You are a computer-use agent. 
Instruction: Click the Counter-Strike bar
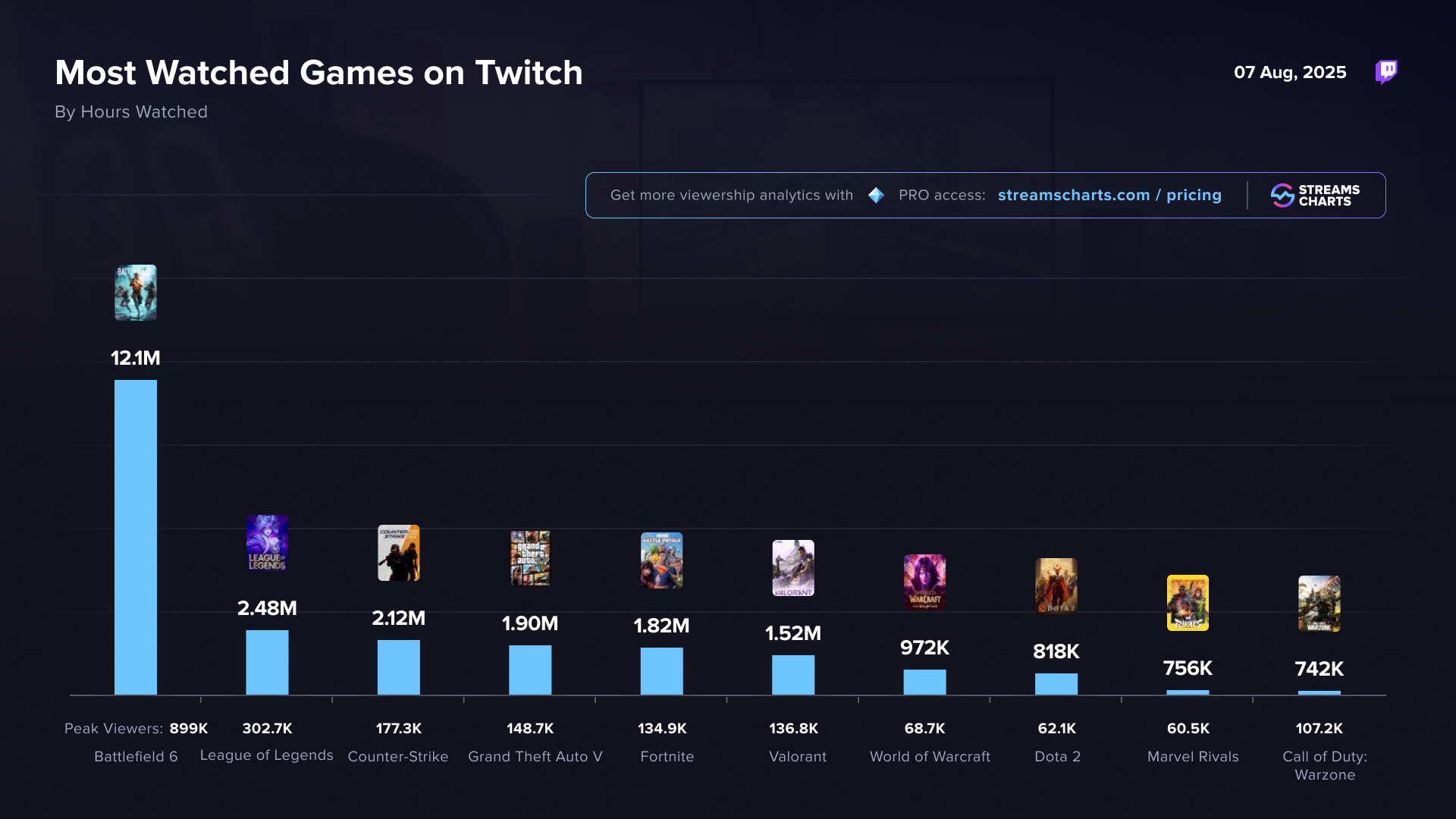click(x=399, y=667)
